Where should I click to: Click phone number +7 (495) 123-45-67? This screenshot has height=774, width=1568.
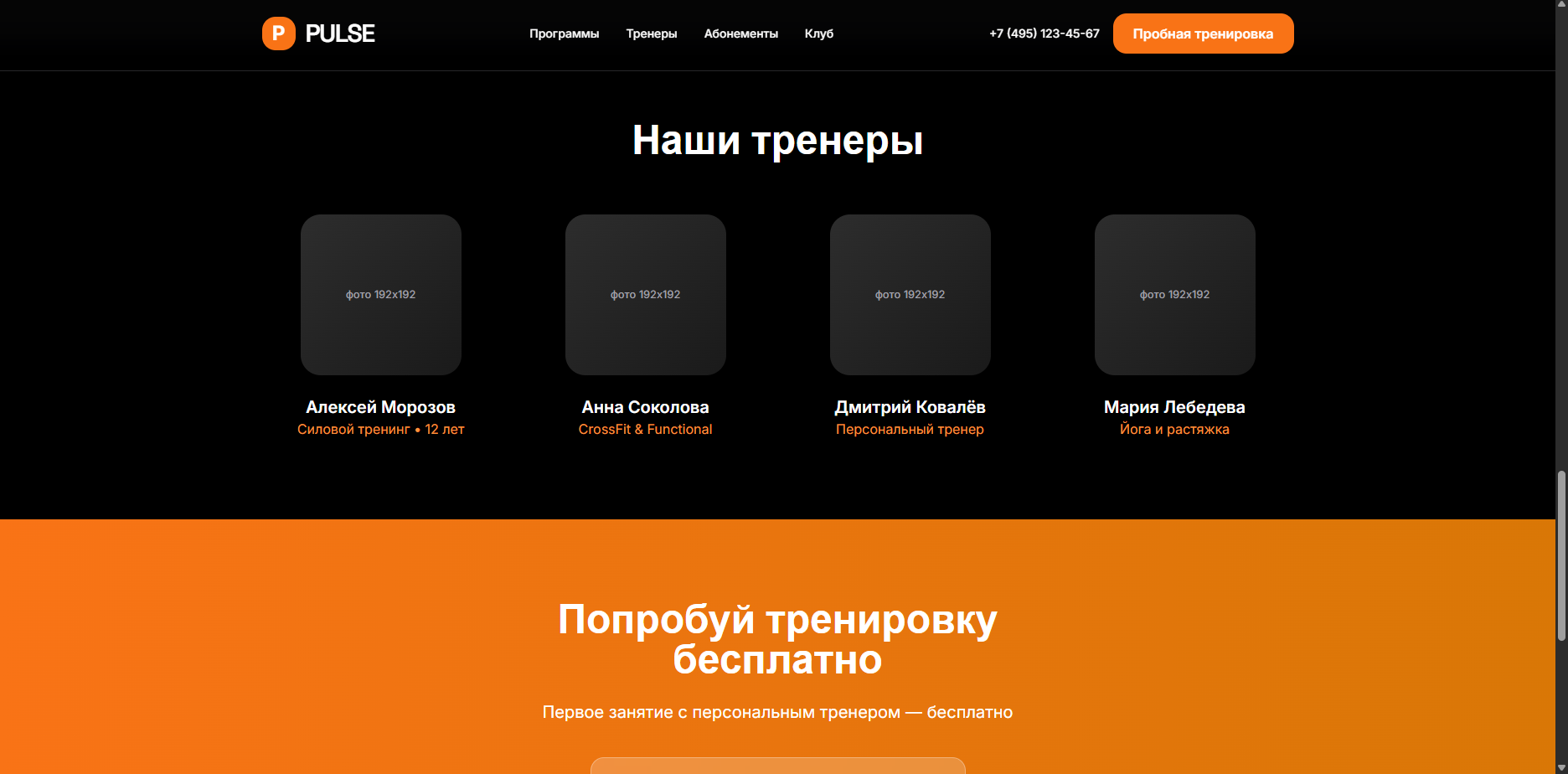click(x=1044, y=34)
